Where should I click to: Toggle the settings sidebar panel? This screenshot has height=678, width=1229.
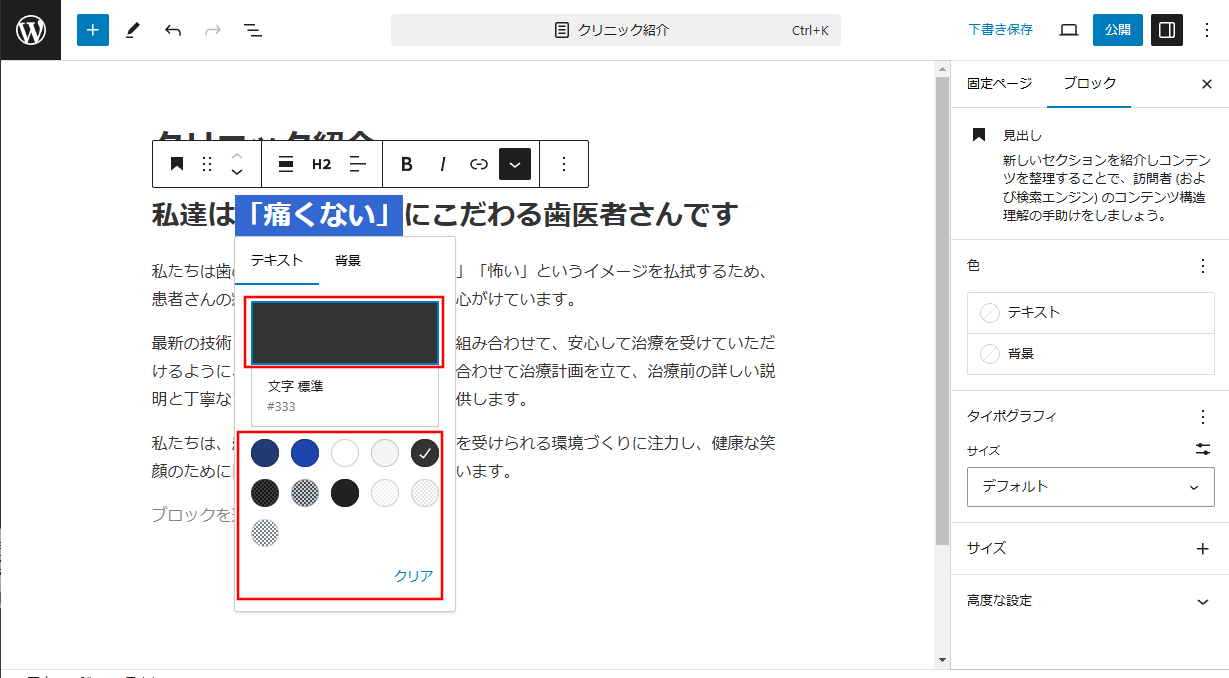pos(1166,30)
